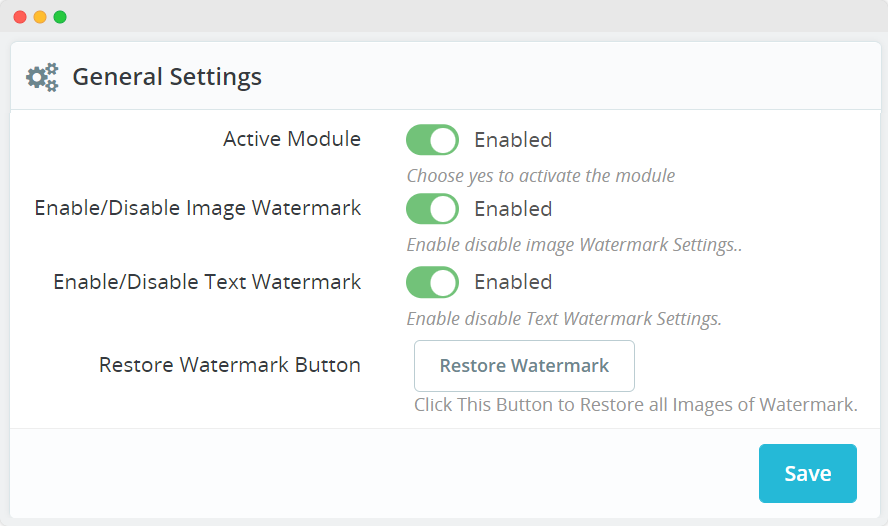
Task: Click the Restore Watermark Button field label
Action: (x=230, y=365)
